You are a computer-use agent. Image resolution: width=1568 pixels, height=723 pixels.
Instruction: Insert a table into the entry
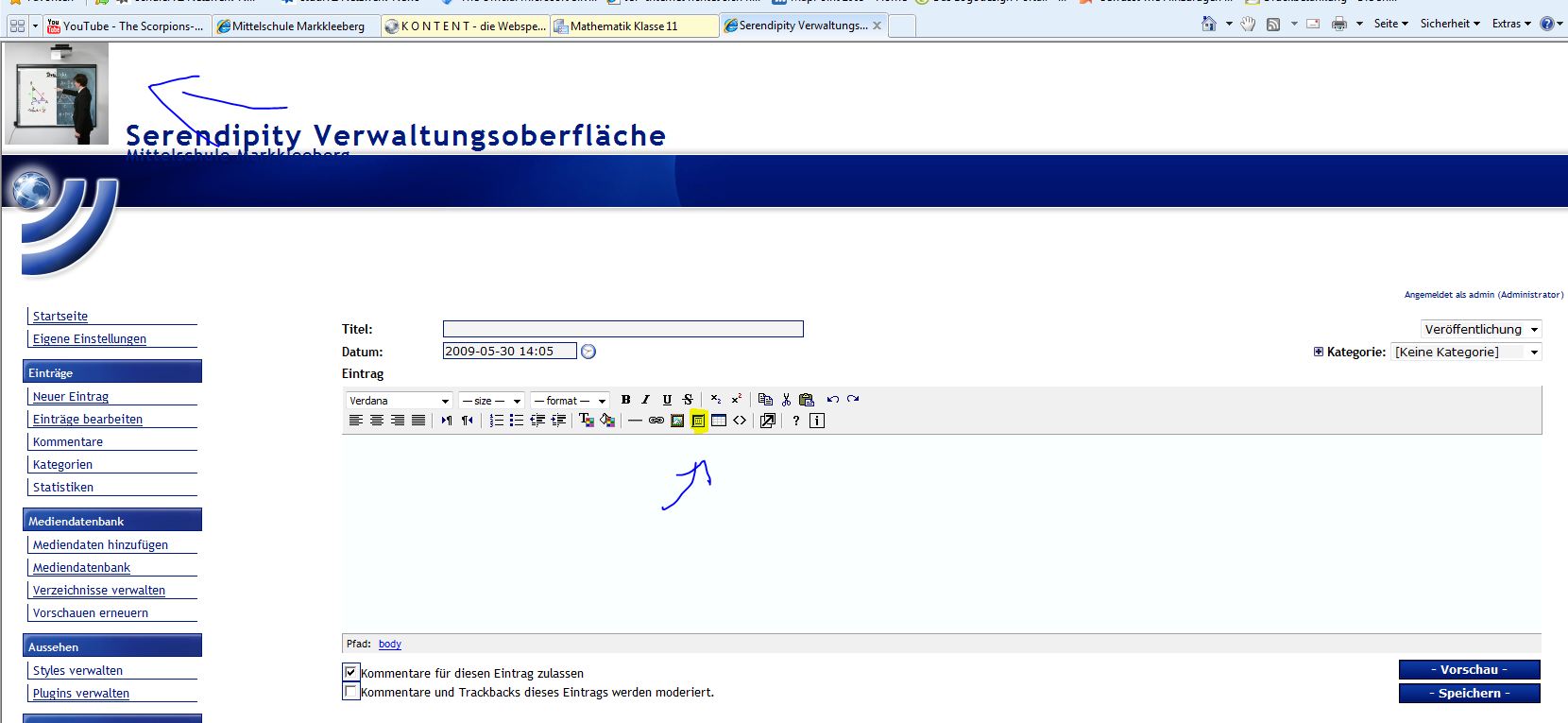click(719, 421)
